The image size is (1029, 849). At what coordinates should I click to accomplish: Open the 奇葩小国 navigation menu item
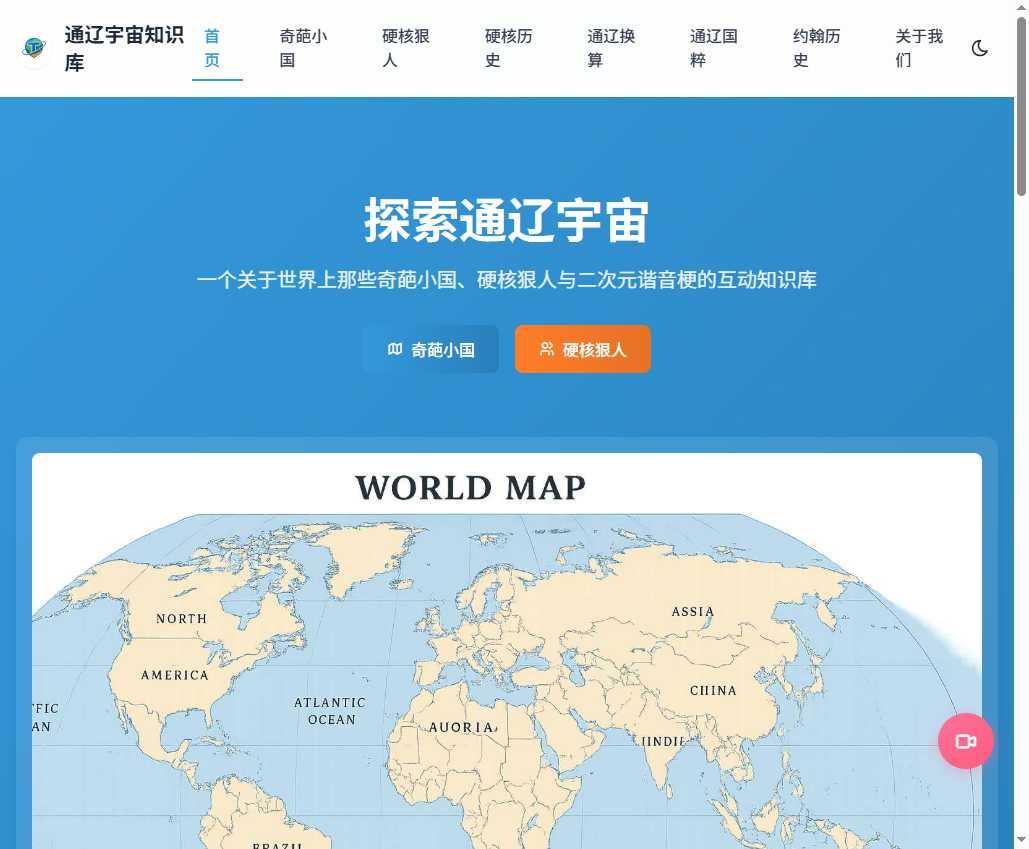pos(303,47)
